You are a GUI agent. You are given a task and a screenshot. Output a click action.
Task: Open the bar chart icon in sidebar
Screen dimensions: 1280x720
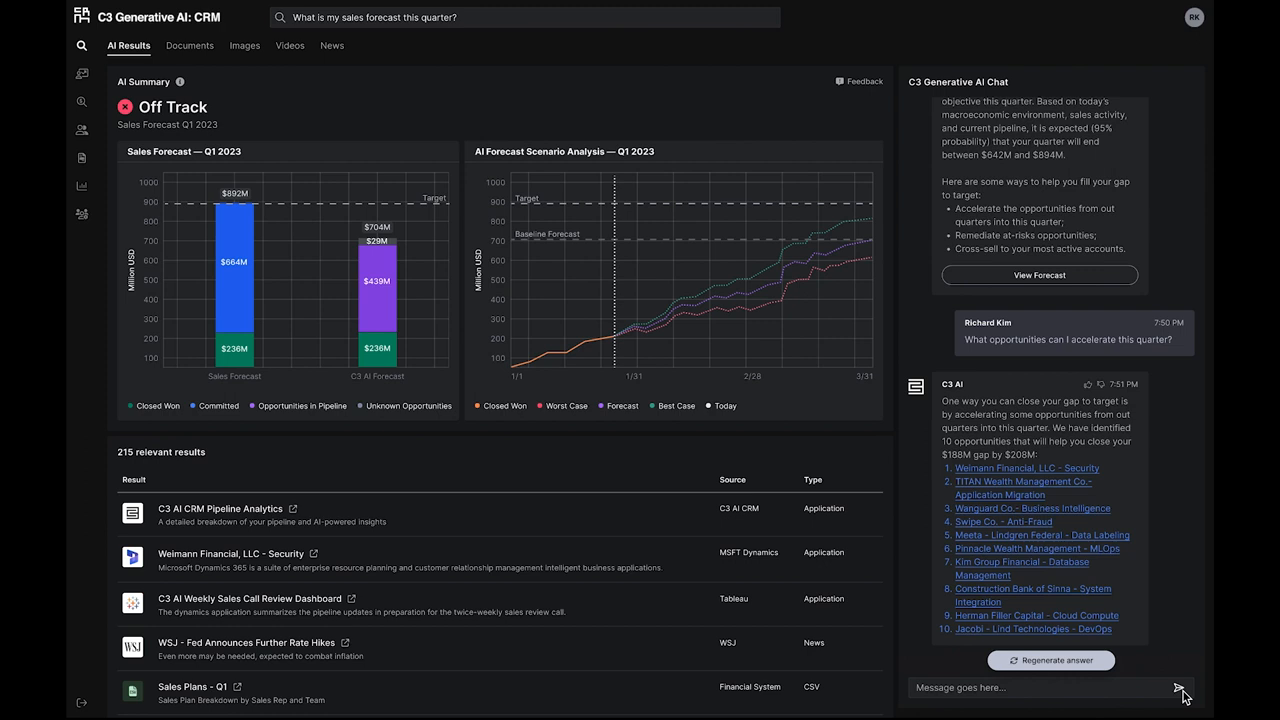82,186
